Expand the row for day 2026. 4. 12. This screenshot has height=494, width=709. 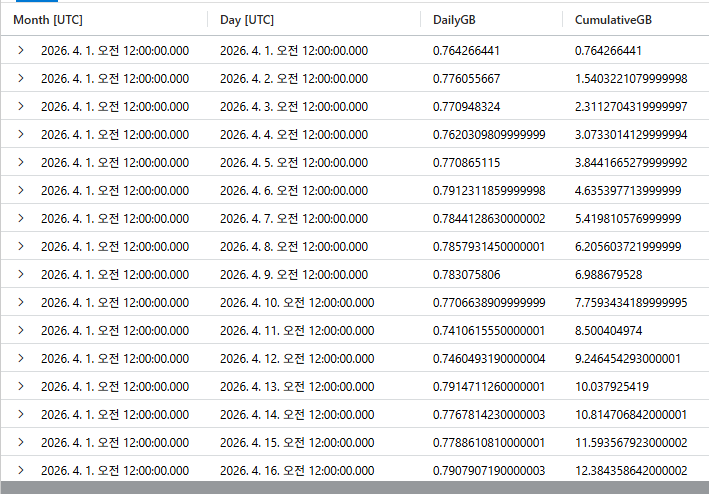click(21, 358)
